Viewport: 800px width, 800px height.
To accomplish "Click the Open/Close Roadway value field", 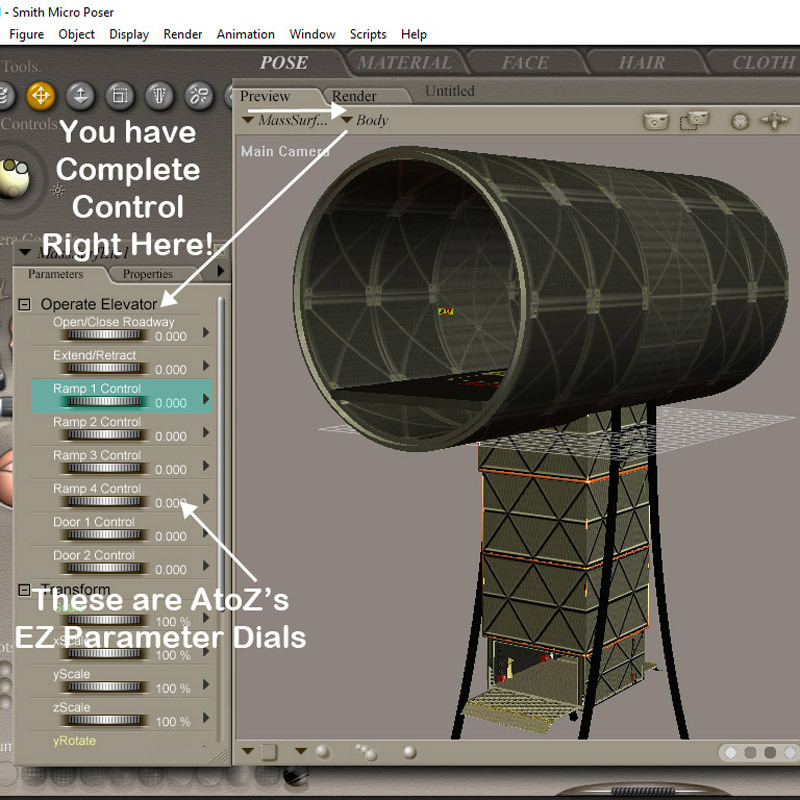I will [171, 337].
